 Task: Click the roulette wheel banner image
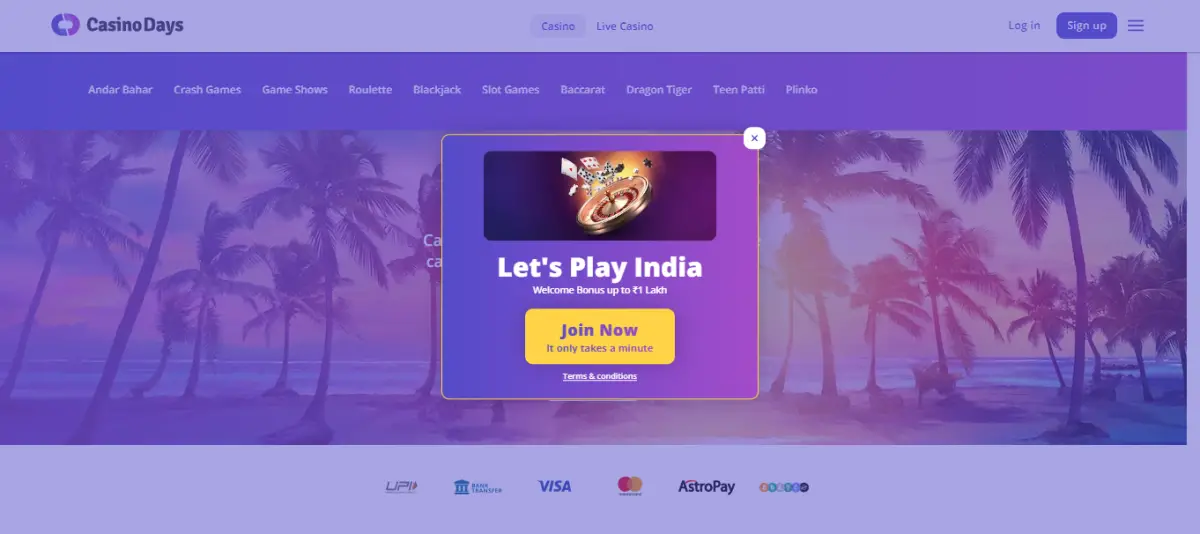pos(600,196)
